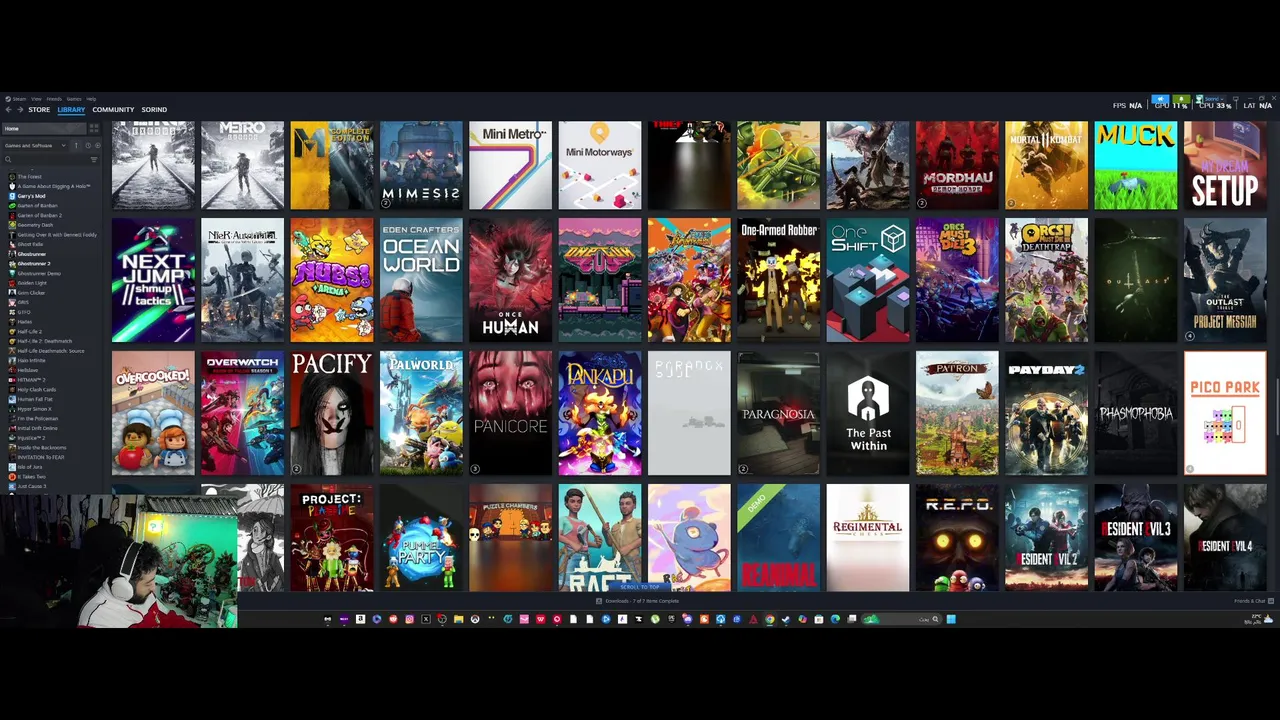Switch to COMMUNITY tab
This screenshot has height=720, width=1280.
point(113,110)
